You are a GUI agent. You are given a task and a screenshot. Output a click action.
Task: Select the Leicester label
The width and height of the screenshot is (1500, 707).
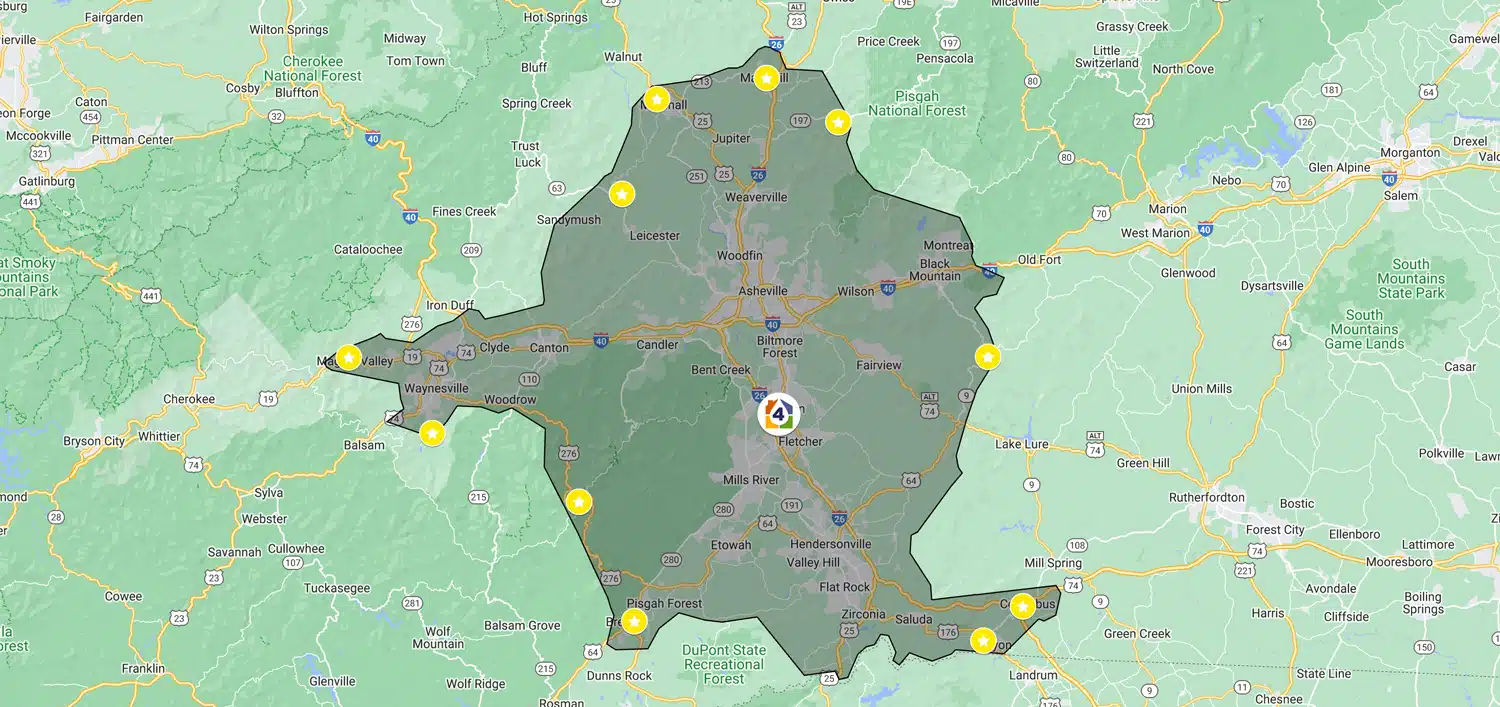(x=655, y=236)
